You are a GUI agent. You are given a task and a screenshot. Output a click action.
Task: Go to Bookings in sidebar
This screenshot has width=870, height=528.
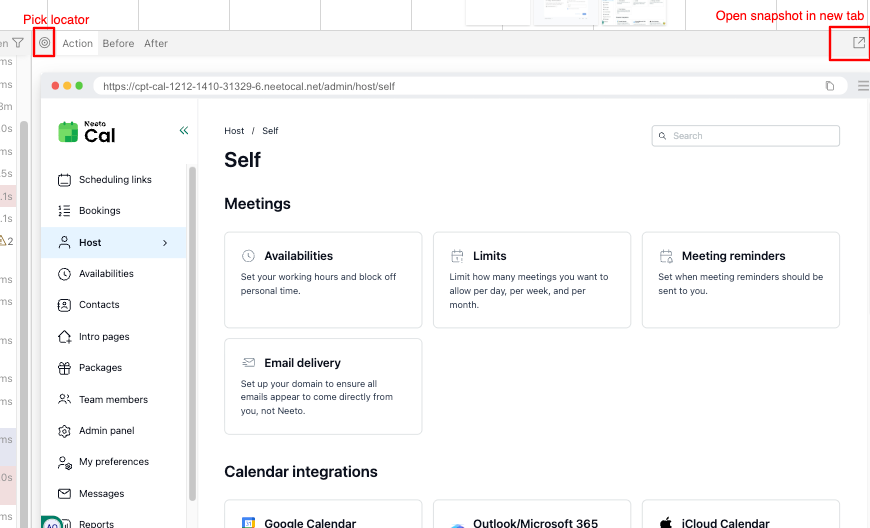tap(99, 211)
